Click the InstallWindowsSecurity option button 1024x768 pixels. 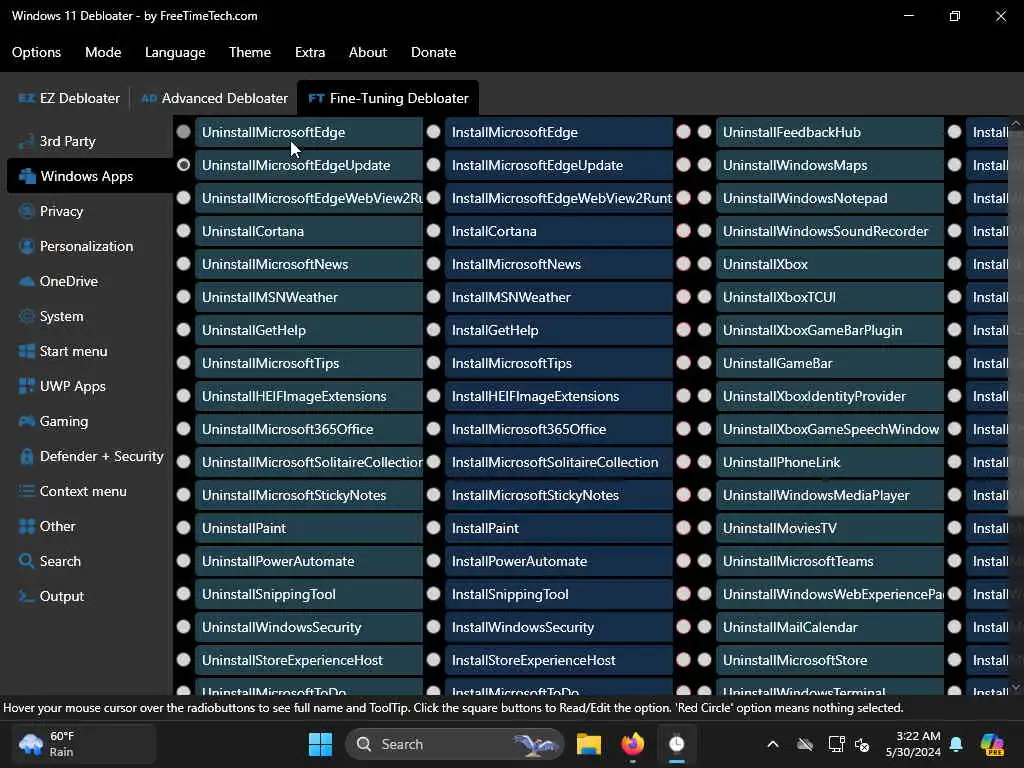[x=559, y=627]
